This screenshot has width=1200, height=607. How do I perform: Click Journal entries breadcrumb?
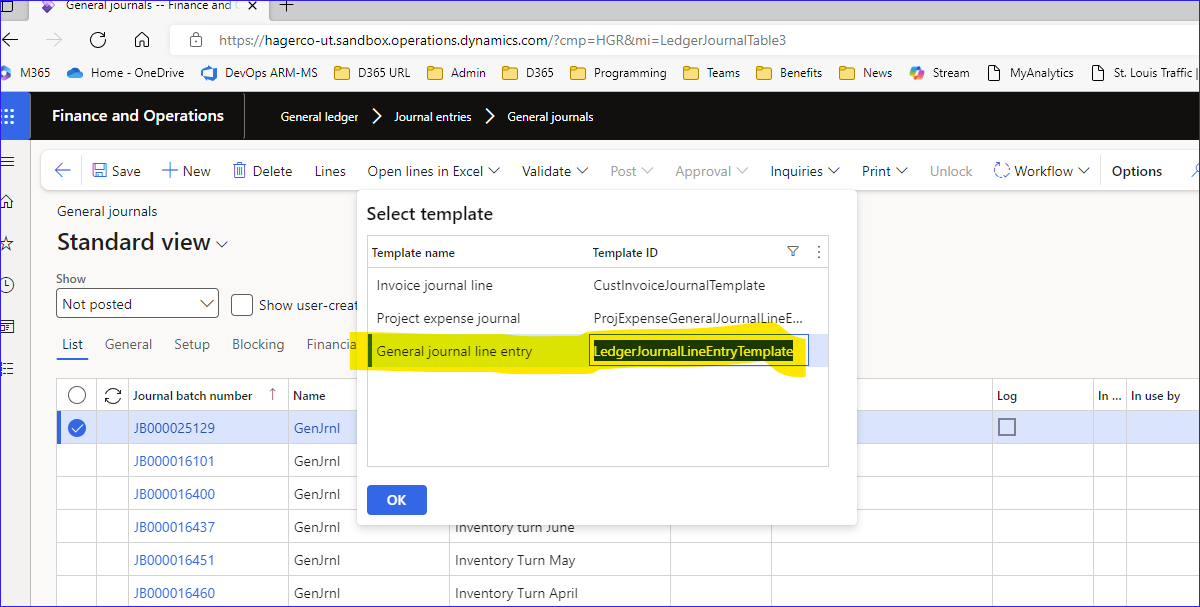pyautogui.click(x=432, y=117)
